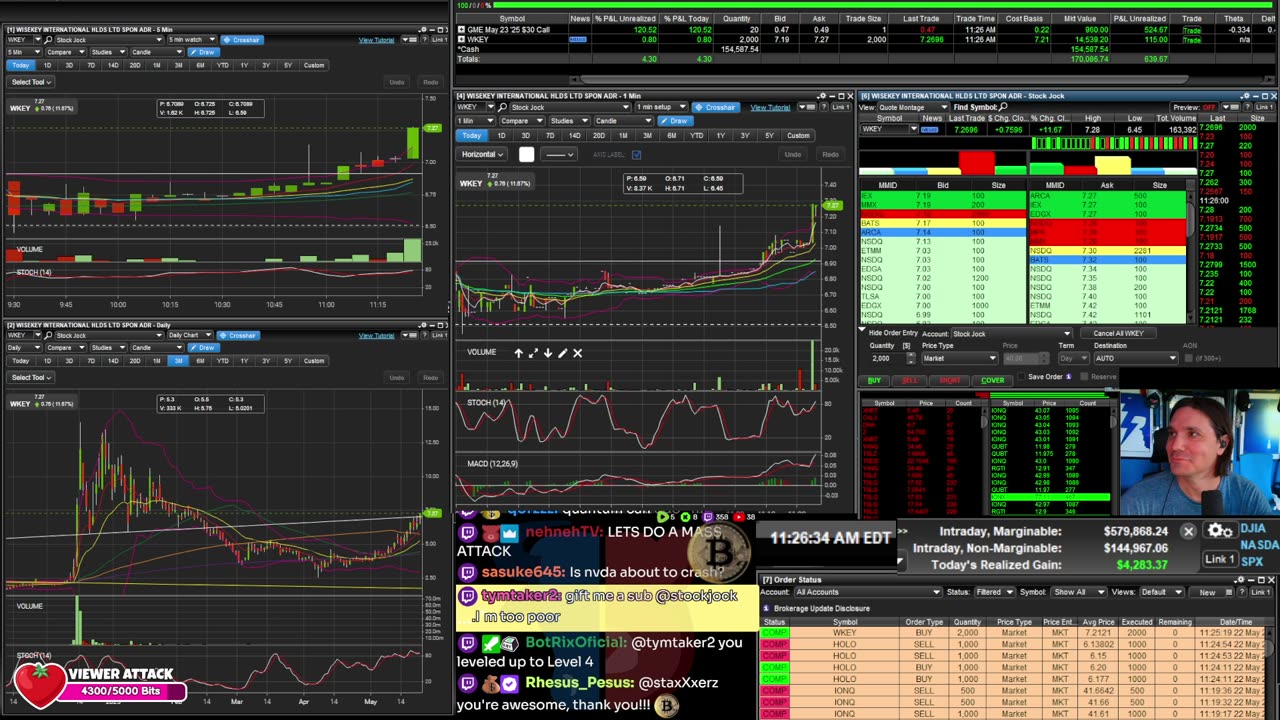This screenshot has width=1280, height=720.
Task: Open the overlay settings gear icon
Action: tap(1219, 532)
